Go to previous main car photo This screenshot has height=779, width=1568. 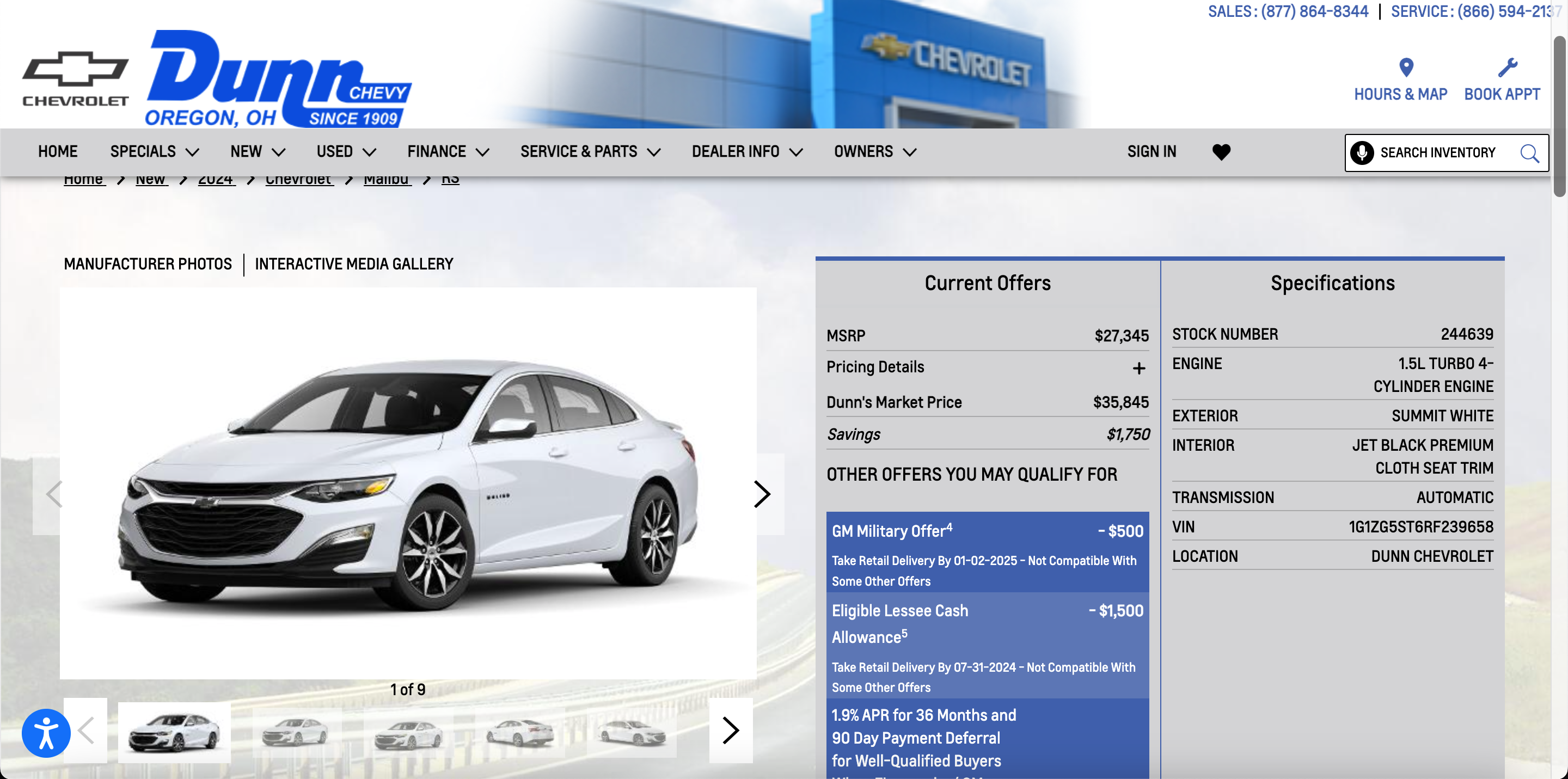tap(55, 494)
